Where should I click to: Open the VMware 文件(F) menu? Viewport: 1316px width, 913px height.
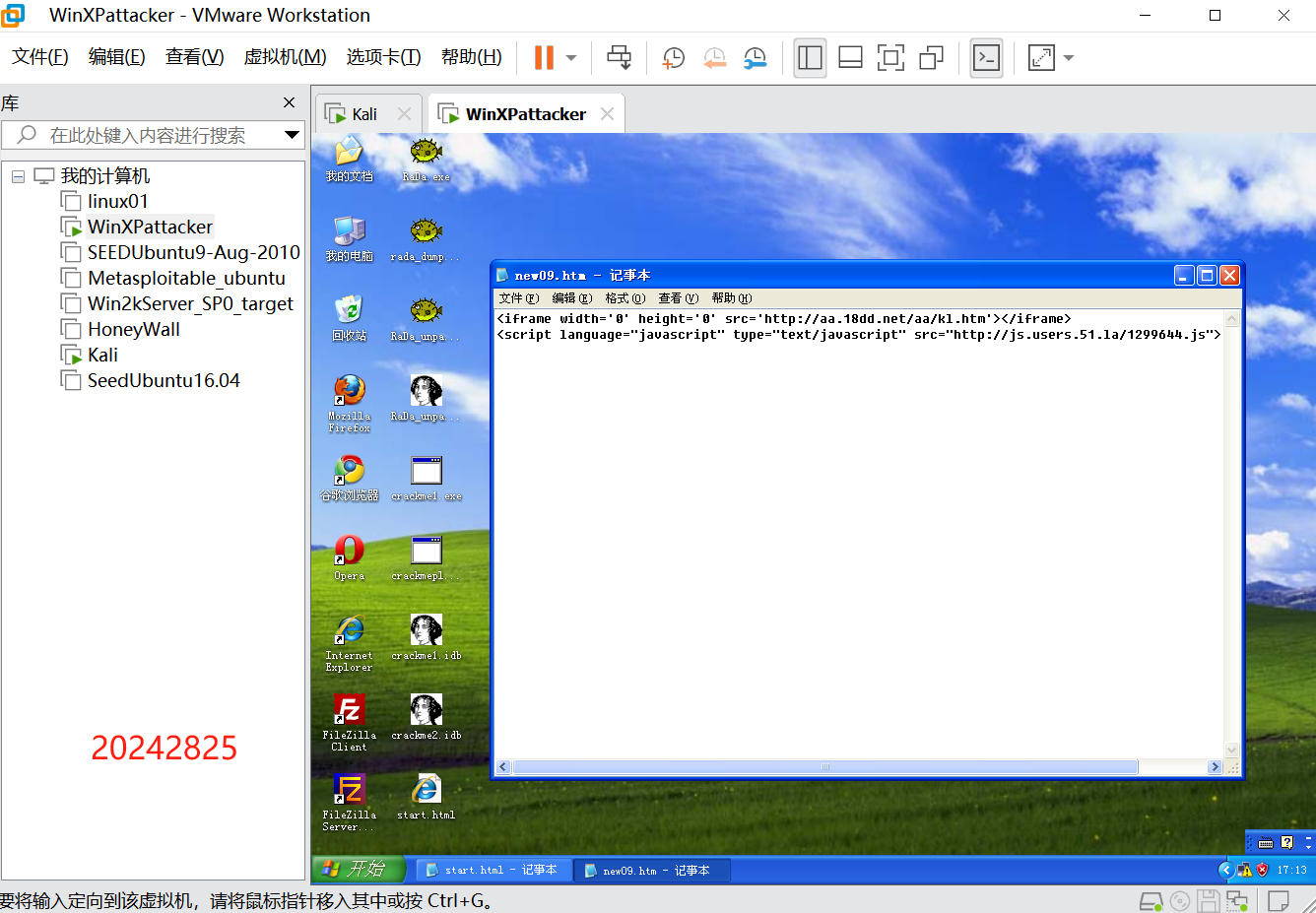coord(40,57)
